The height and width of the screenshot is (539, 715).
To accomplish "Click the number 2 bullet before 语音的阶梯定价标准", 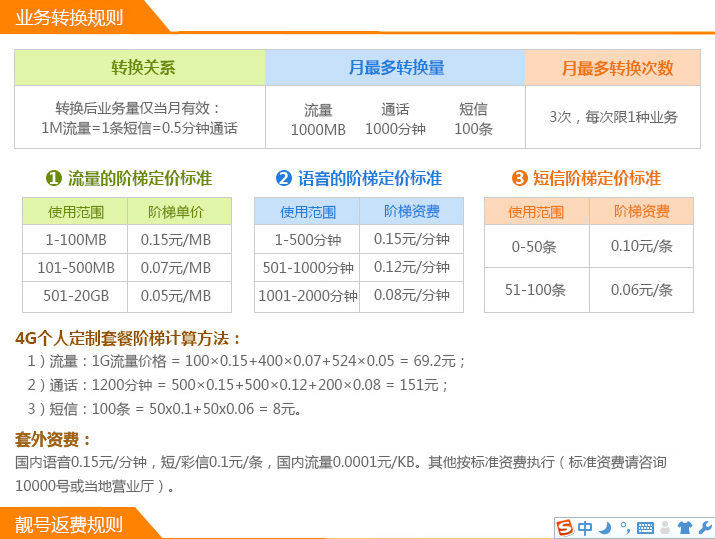I will click(x=283, y=178).
